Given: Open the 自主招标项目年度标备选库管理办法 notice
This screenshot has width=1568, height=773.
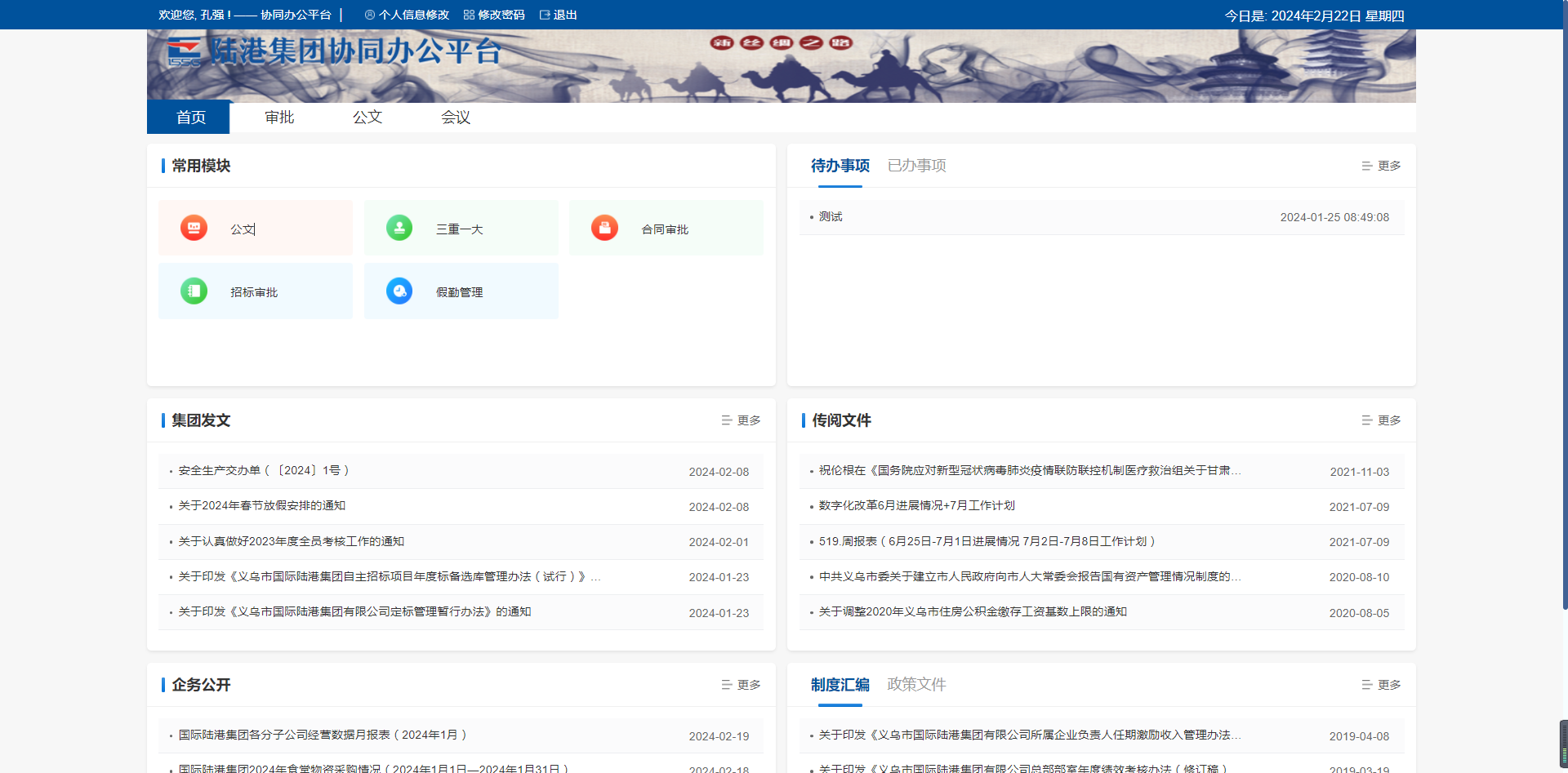Looking at the screenshot, I should pos(390,577).
